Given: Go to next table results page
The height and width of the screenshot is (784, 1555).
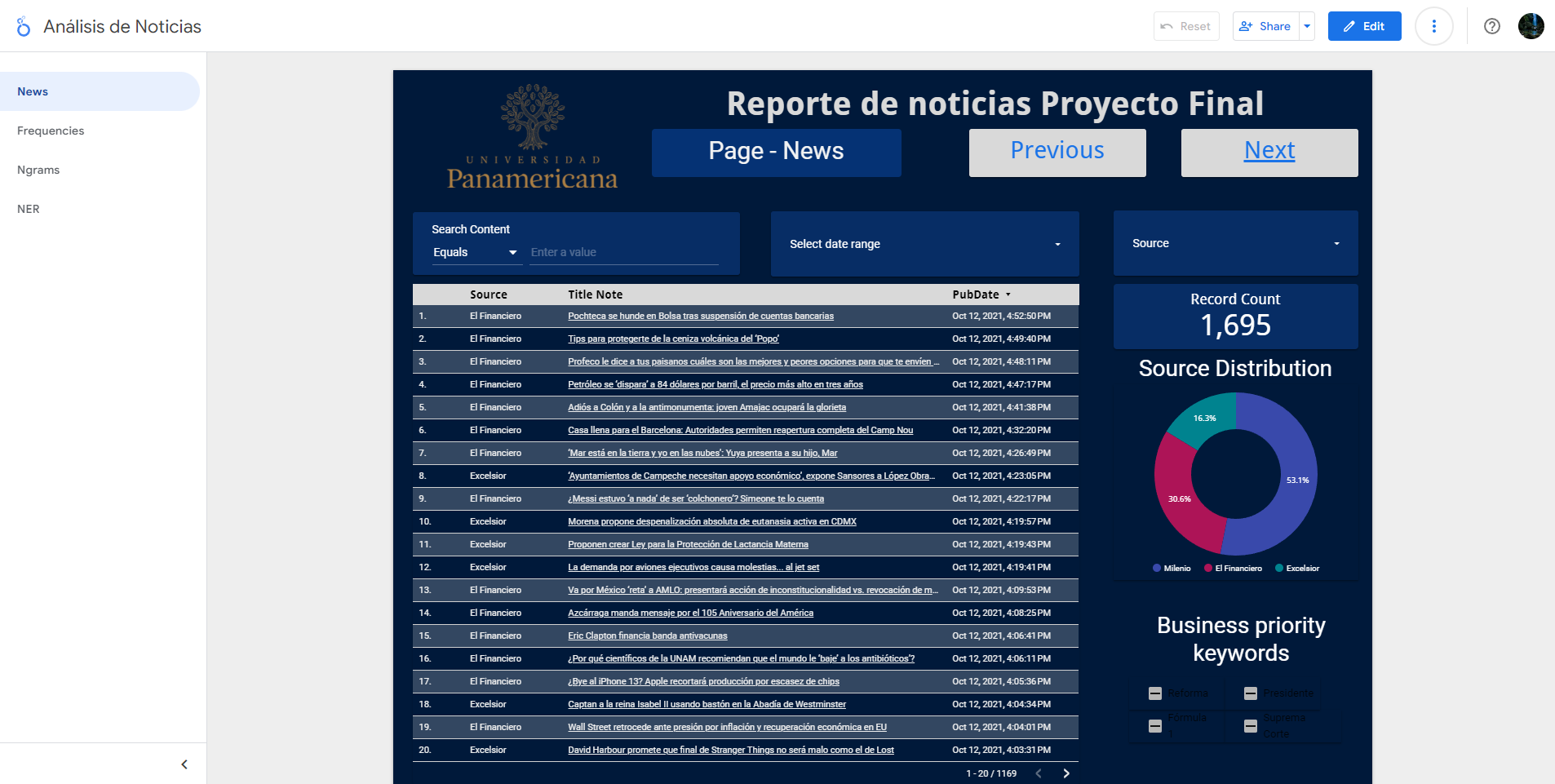Looking at the screenshot, I should (x=1065, y=773).
